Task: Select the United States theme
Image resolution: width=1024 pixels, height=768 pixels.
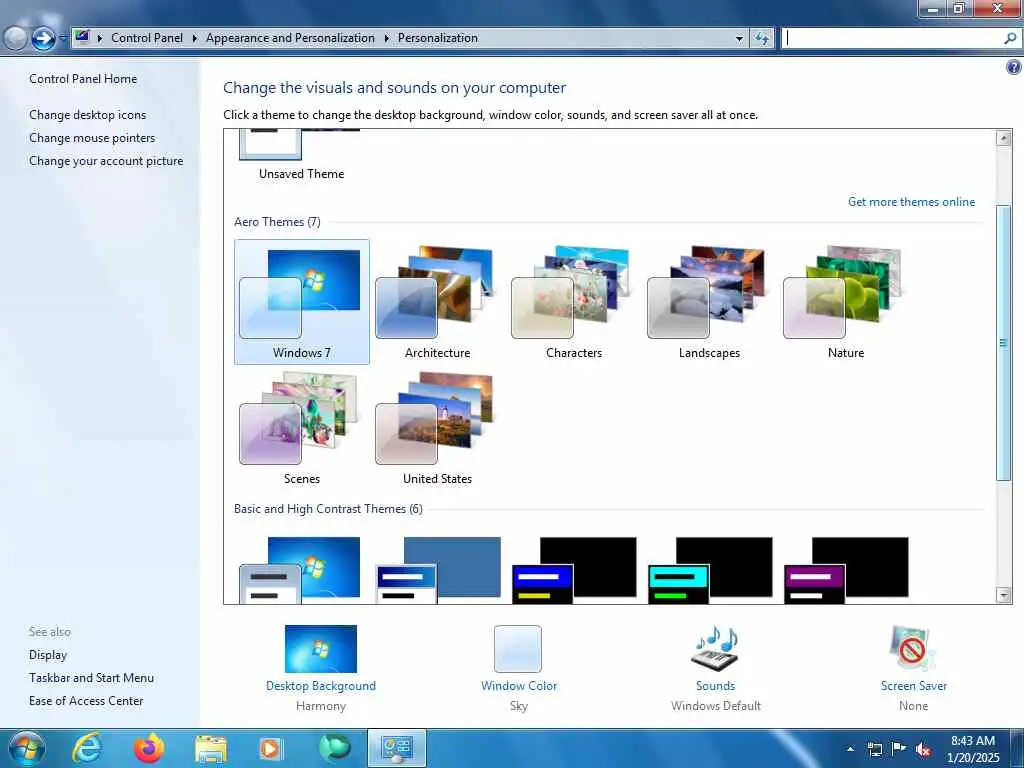Action: pyautogui.click(x=437, y=428)
